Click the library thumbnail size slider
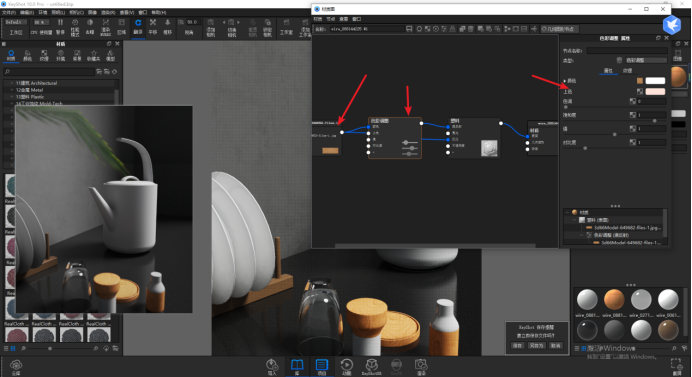 [x=50, y=349]
